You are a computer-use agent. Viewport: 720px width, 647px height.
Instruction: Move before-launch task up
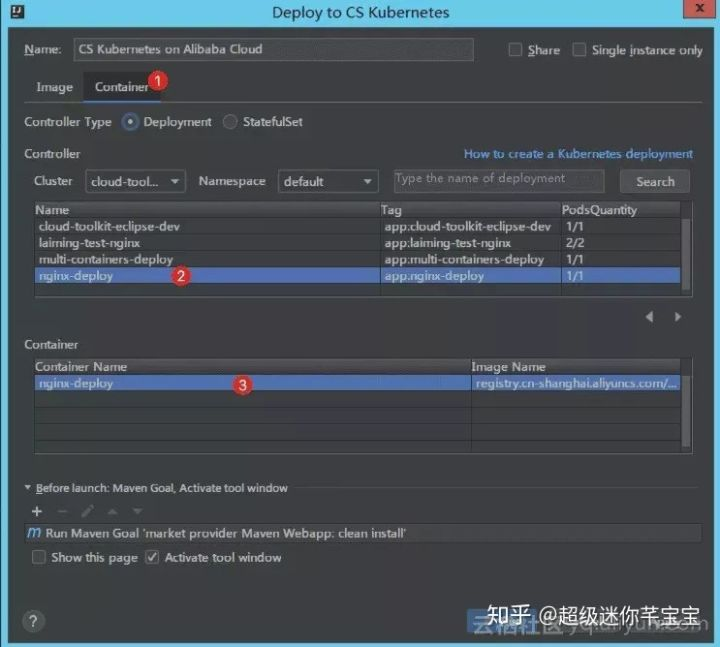tap(112, 511)
